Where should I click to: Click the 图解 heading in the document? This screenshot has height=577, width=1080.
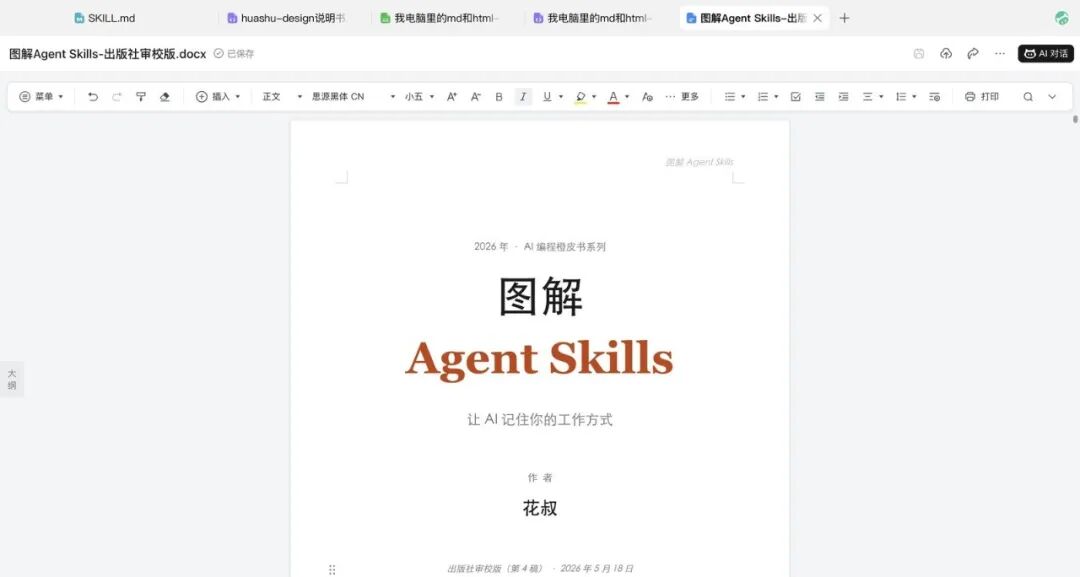point(541,297)
